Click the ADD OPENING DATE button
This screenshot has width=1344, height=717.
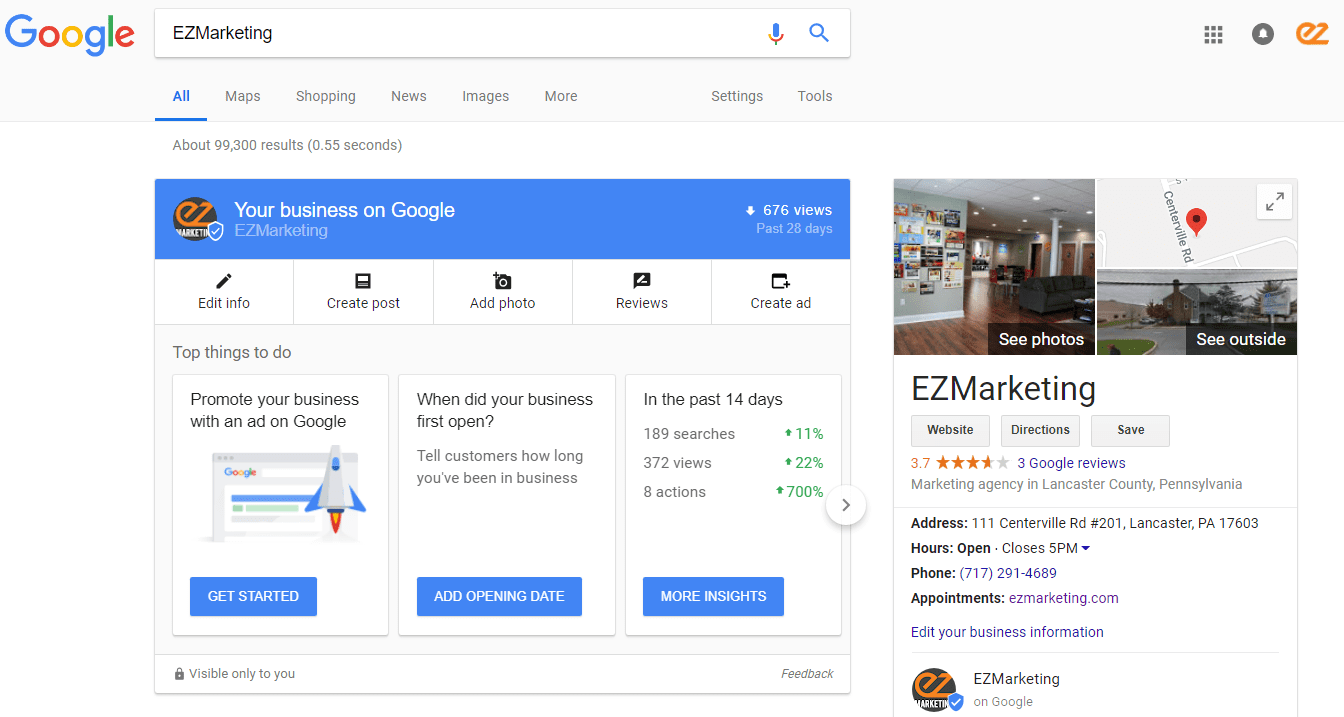[499, 596]
